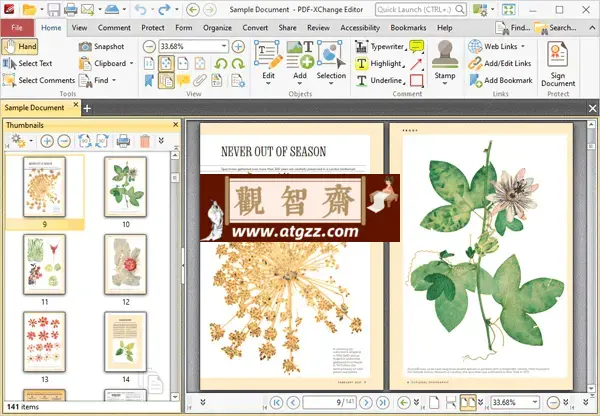This screenshot has width=600, height=416.
Task: Select the Underline text tool
Action: tap(380, 80)
